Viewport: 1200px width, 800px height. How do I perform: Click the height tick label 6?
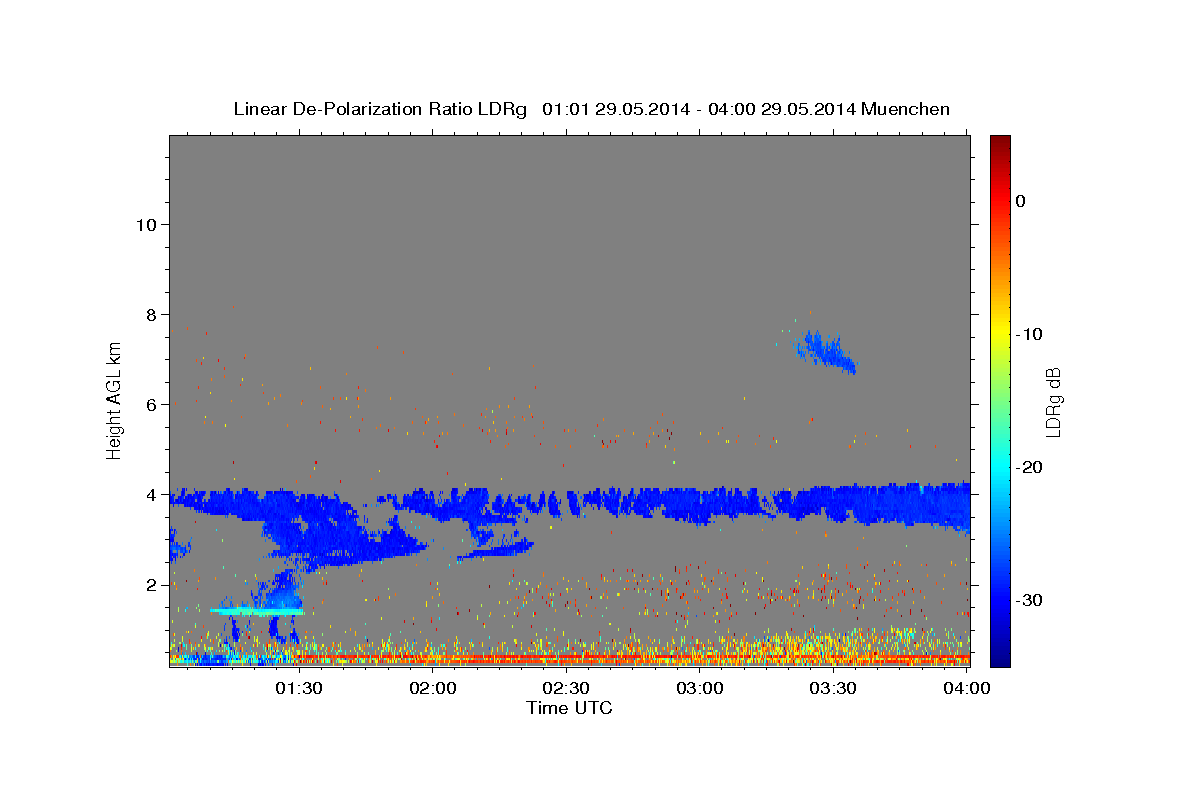[x=152, y=405]
